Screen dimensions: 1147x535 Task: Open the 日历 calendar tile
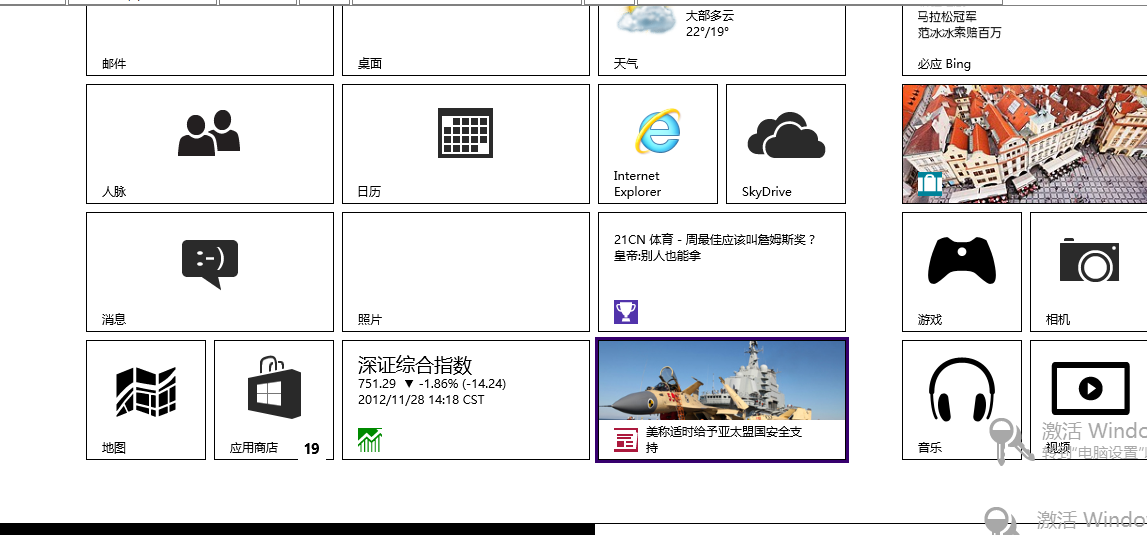click(x=466, y=144)
